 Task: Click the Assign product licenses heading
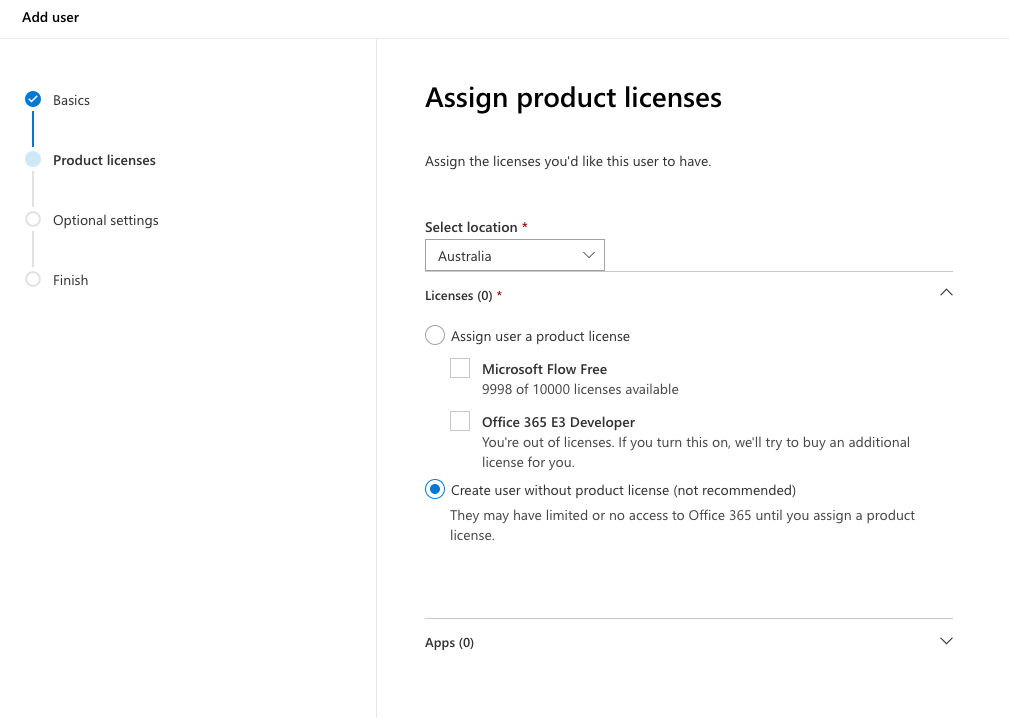573,98
